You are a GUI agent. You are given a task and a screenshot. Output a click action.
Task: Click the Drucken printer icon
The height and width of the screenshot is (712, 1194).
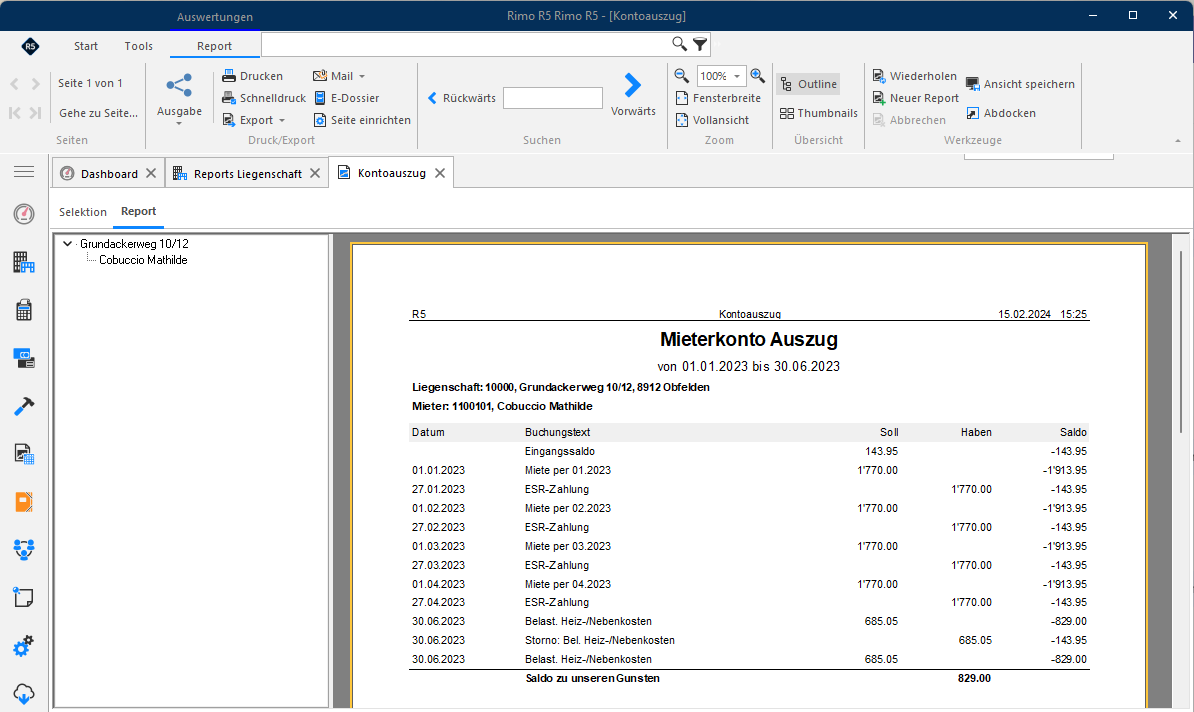pyautogui.click(x=228, y=76)
